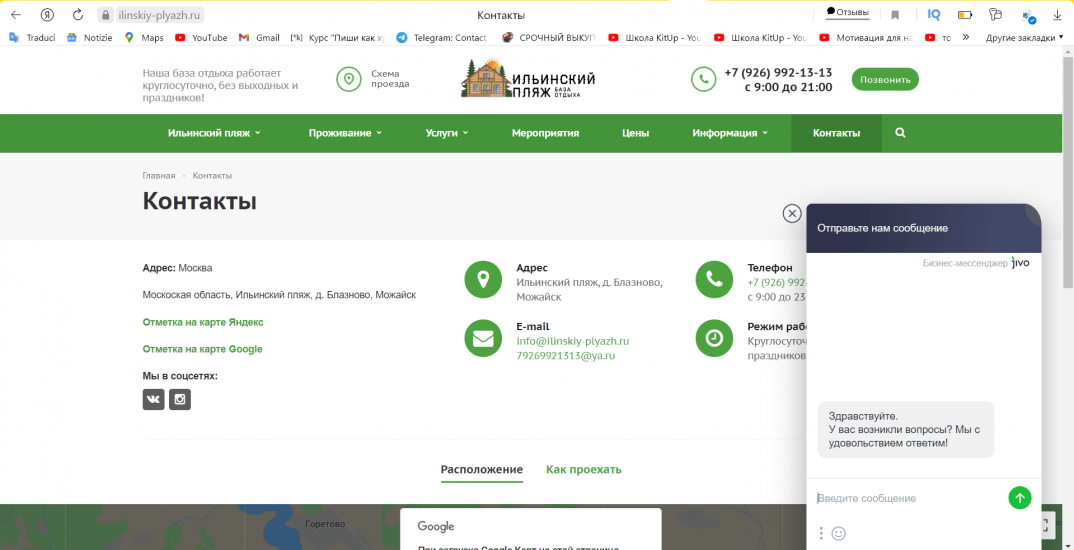The width and height of the screenshot is (1074, 550).
Task: Open the Instagram social icon
Action: [x=180, y=400]
